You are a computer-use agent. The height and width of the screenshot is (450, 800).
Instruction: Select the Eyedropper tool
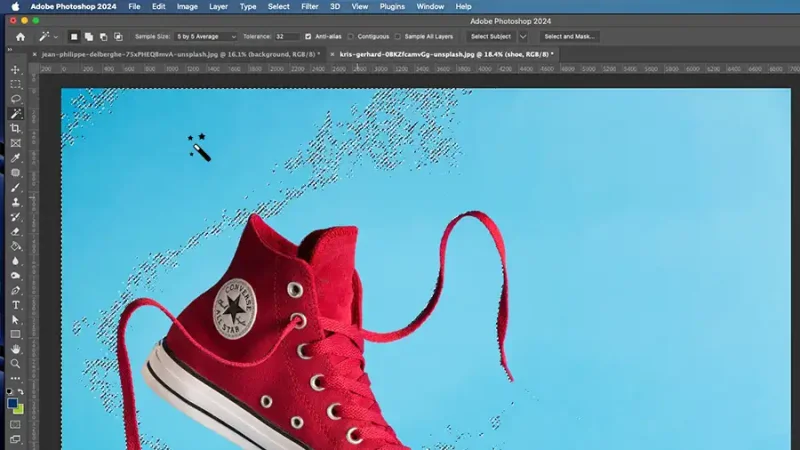pyautogui.click(x=16, y=158)
